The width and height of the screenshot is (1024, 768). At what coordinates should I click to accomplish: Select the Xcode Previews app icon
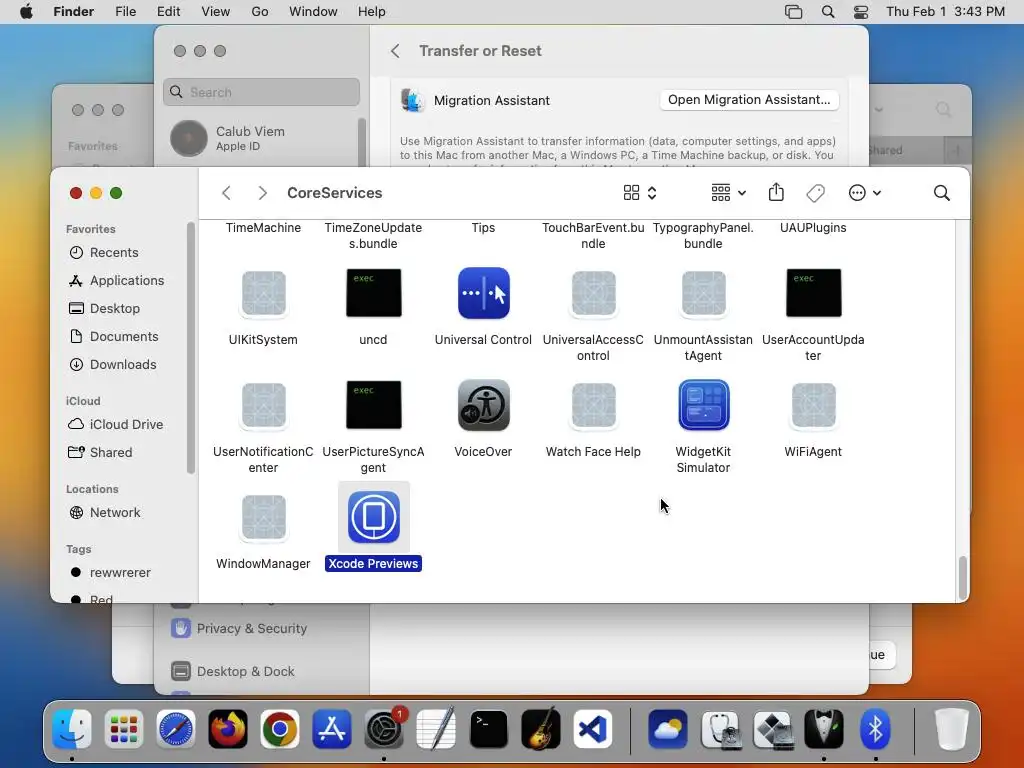click(374, 517)
